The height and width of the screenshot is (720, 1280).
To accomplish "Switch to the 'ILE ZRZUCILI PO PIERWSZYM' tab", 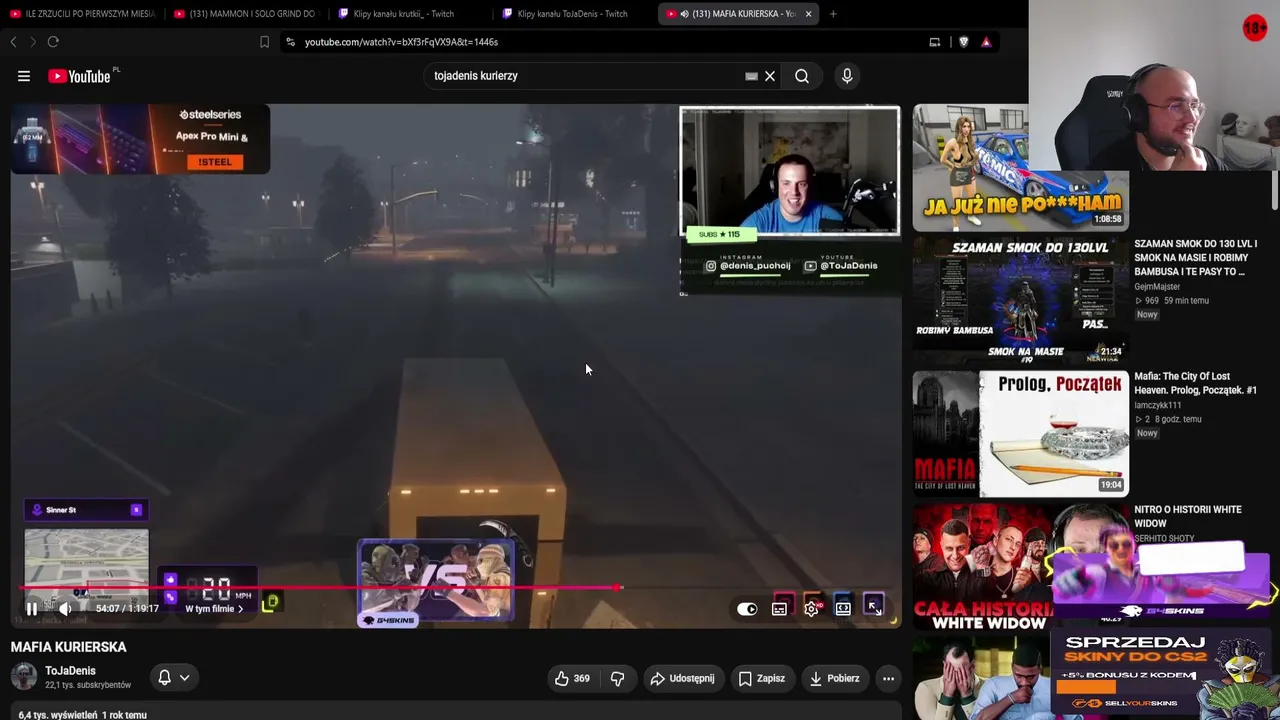I will click(x=82, y=14).
